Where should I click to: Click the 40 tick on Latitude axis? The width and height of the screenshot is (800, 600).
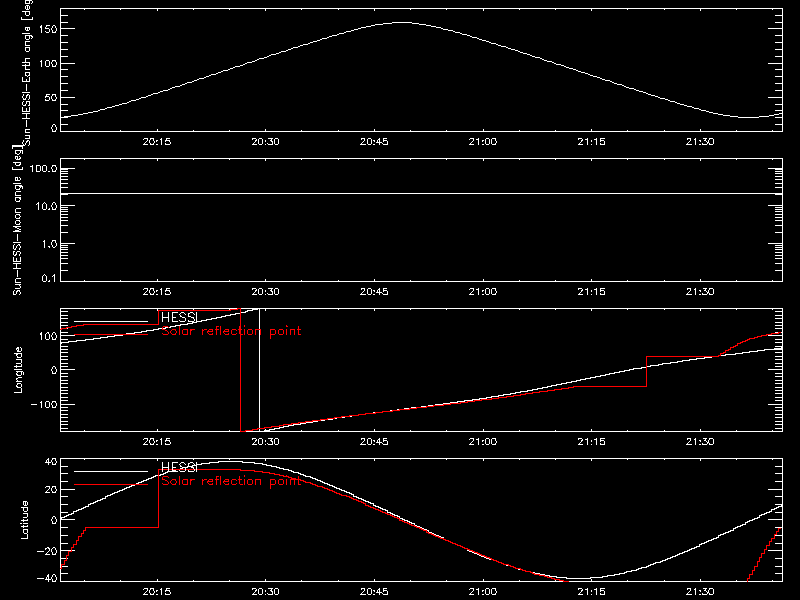(52, 462)
